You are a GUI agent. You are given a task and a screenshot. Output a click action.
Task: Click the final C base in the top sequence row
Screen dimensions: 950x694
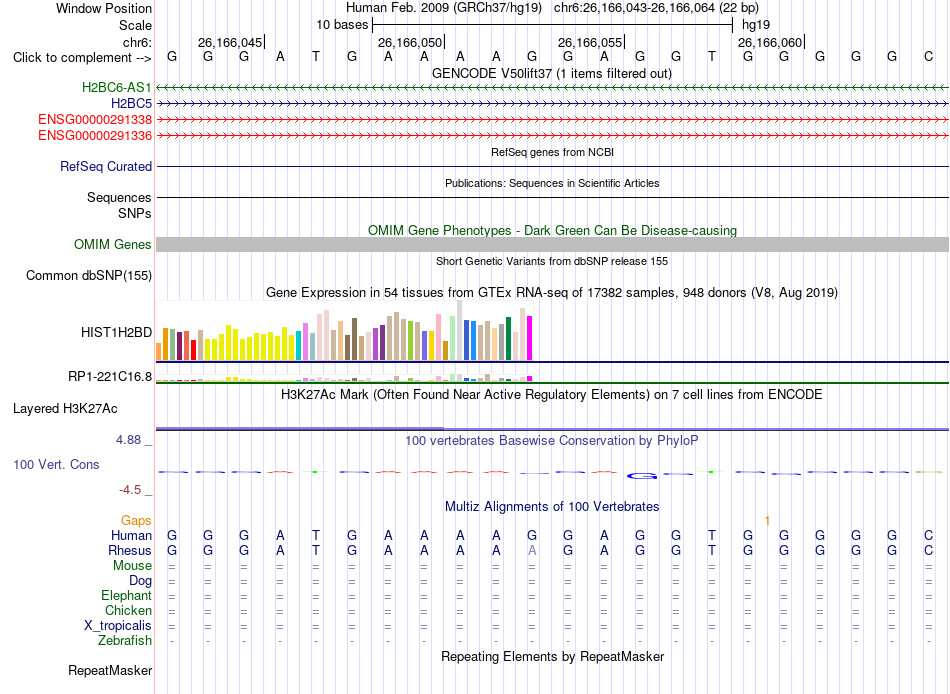tap(928, 56)
